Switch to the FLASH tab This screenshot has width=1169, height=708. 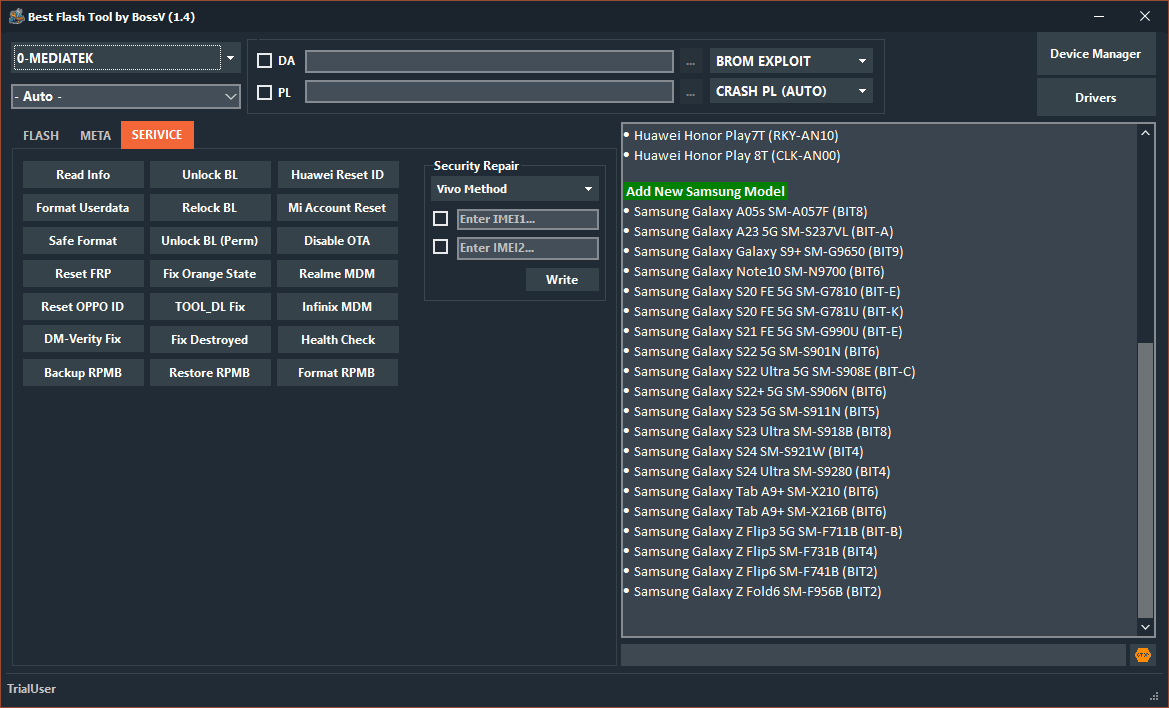click(41, 134)
